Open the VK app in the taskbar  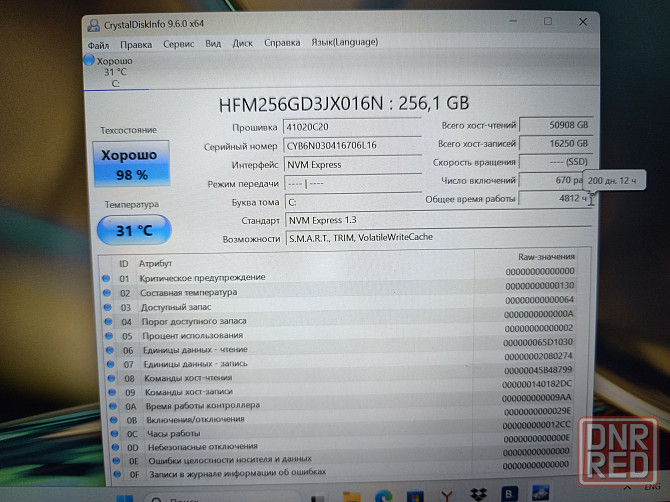pos(508,494)
